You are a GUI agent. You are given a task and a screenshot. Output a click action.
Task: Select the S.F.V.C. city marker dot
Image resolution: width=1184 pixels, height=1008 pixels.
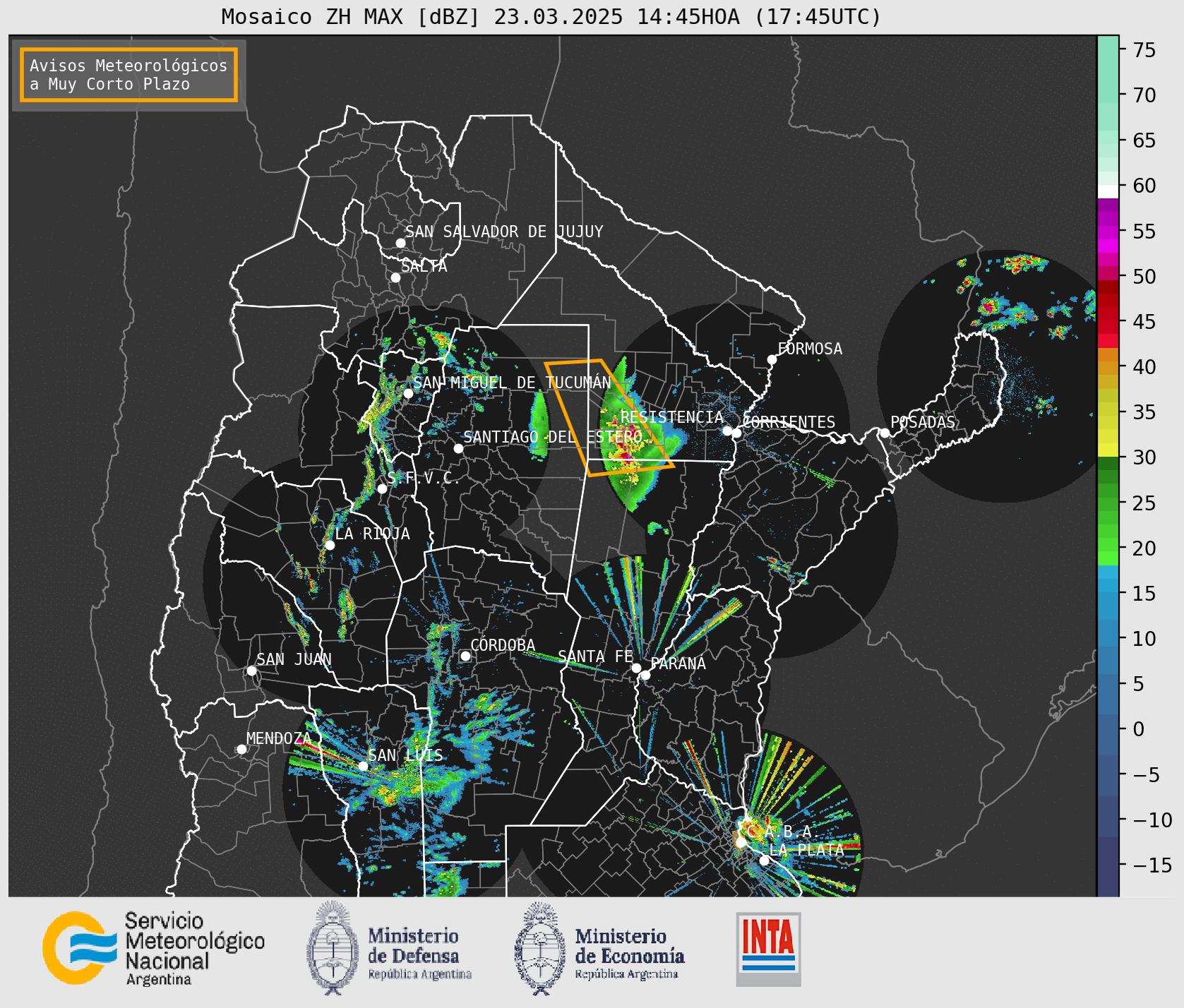382,488
